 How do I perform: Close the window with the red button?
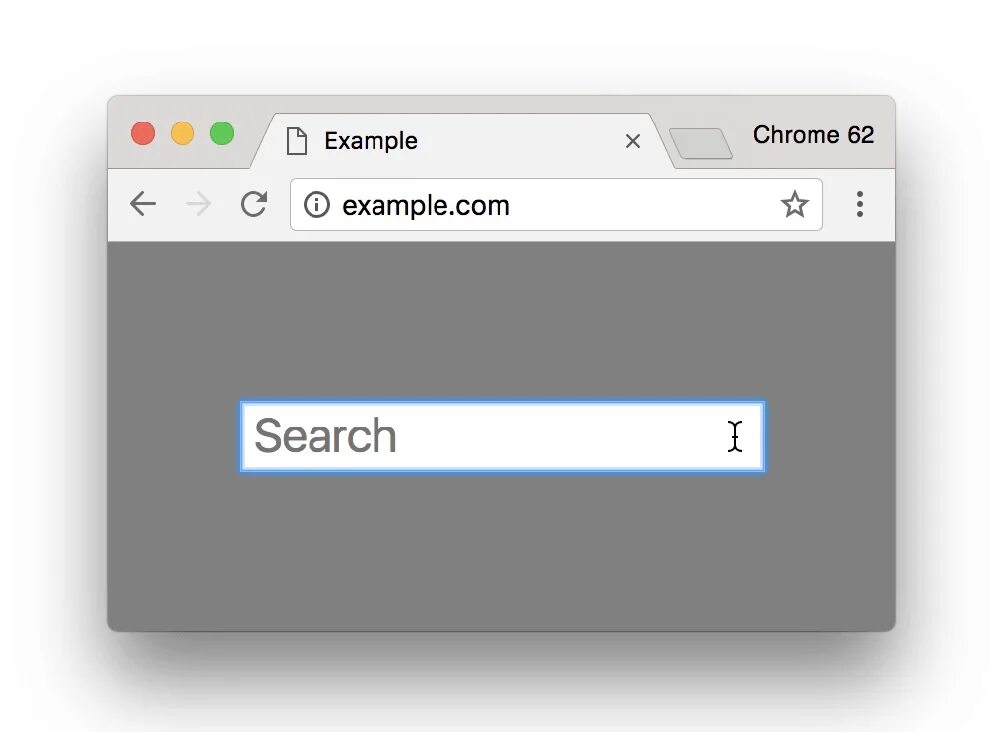coord(143,133)
